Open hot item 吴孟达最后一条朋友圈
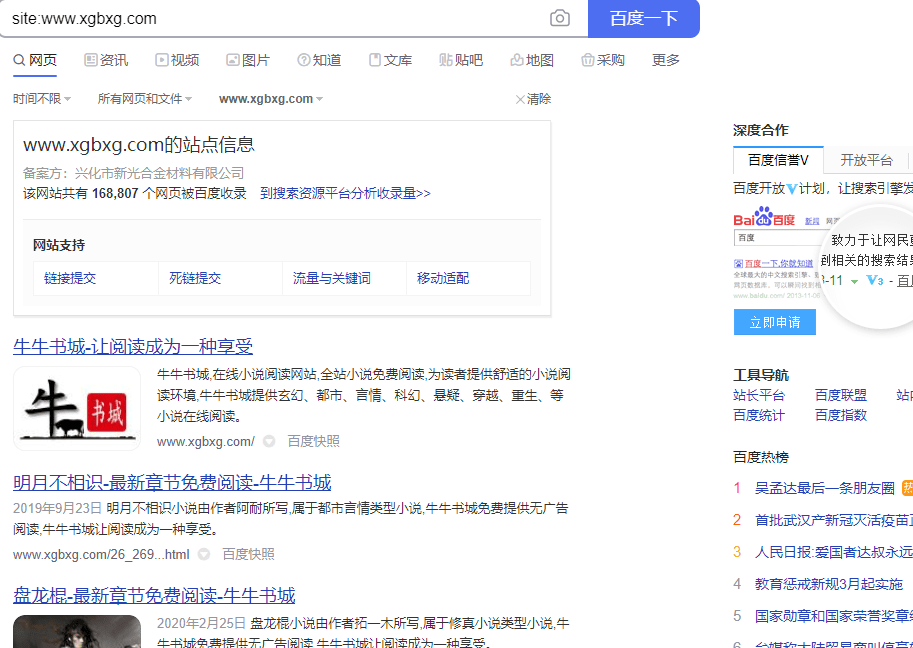 [x=824, y=488]
